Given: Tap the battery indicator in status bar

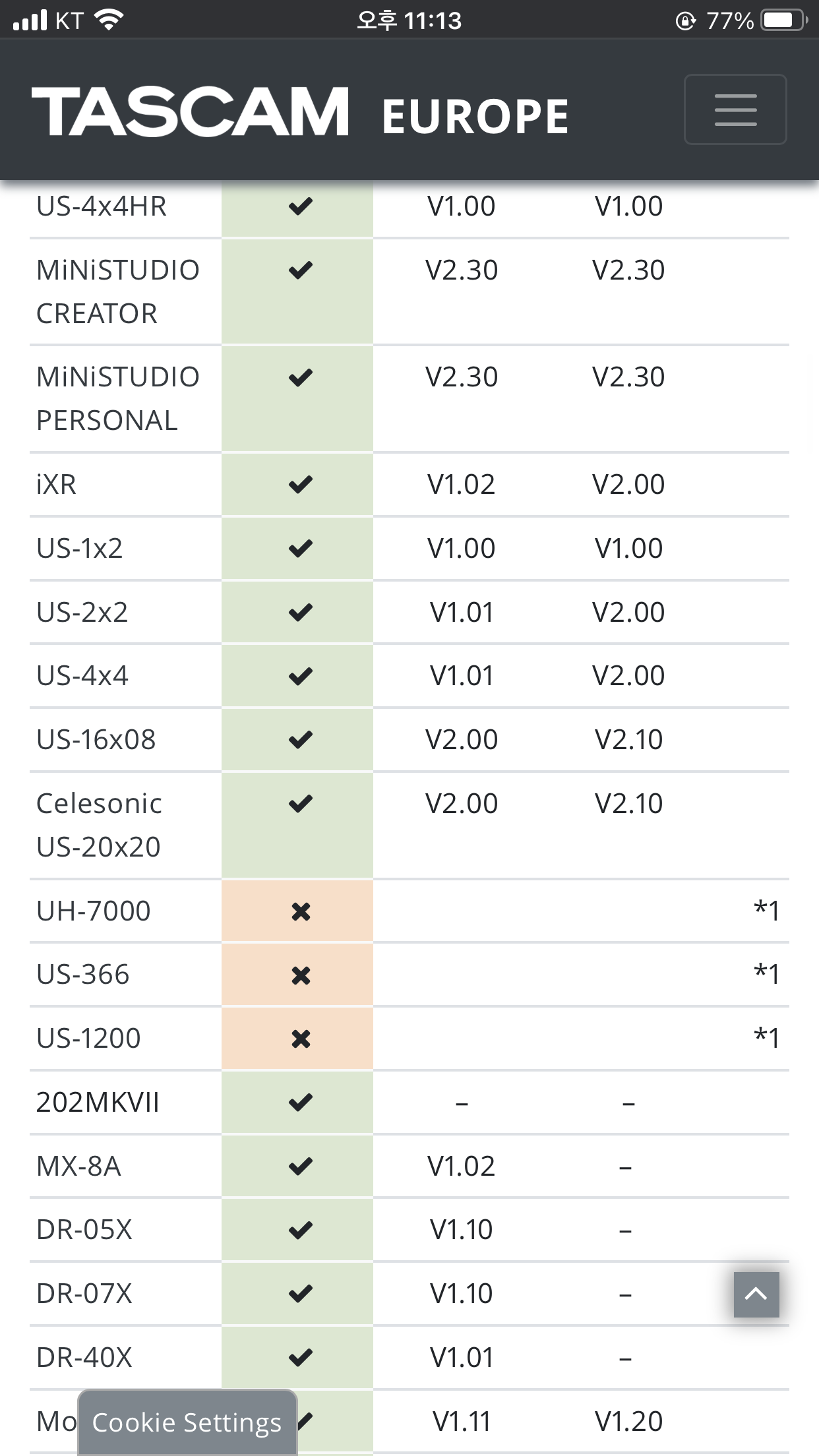Looking at the screenshot, I should pos(783,20).
